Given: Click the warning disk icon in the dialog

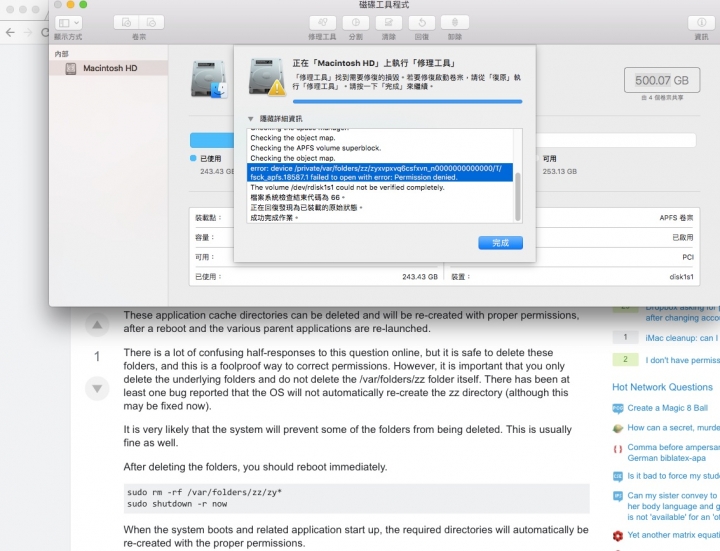Looking at the screenshot, I should (x=267, y=77).
